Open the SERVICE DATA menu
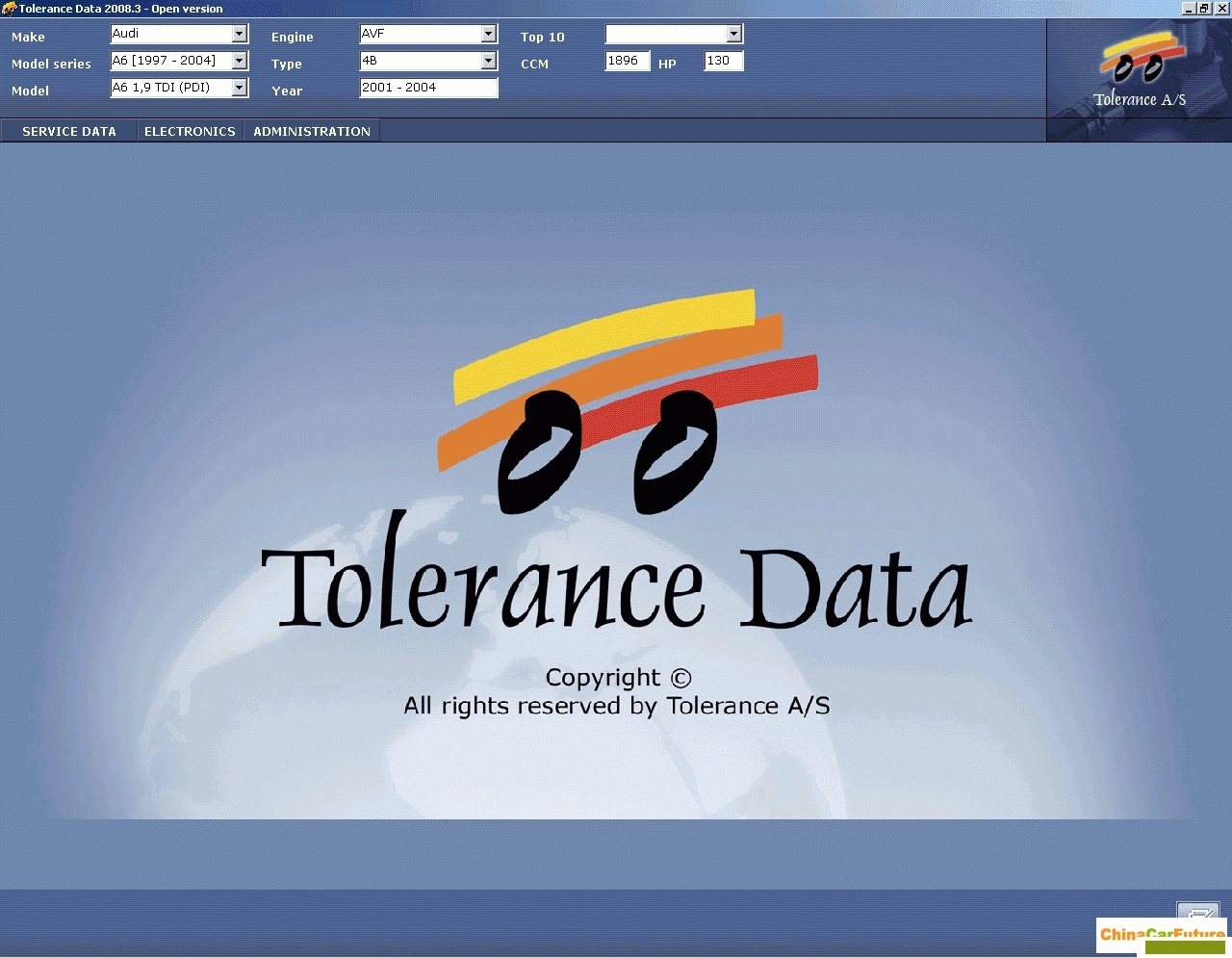The height and width of the screenshot is (958, 1232). pos(69,131)
